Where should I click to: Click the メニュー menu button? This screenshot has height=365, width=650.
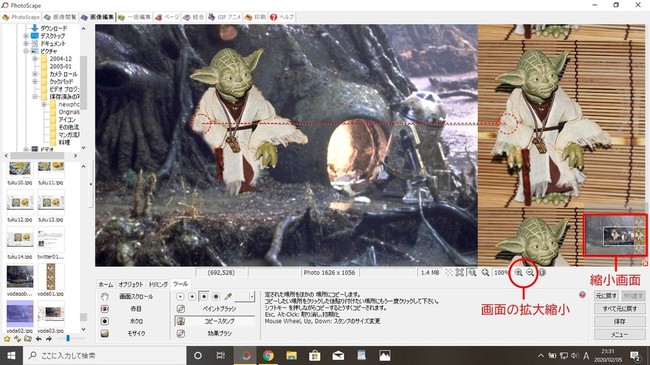click(x=619, y=334)
